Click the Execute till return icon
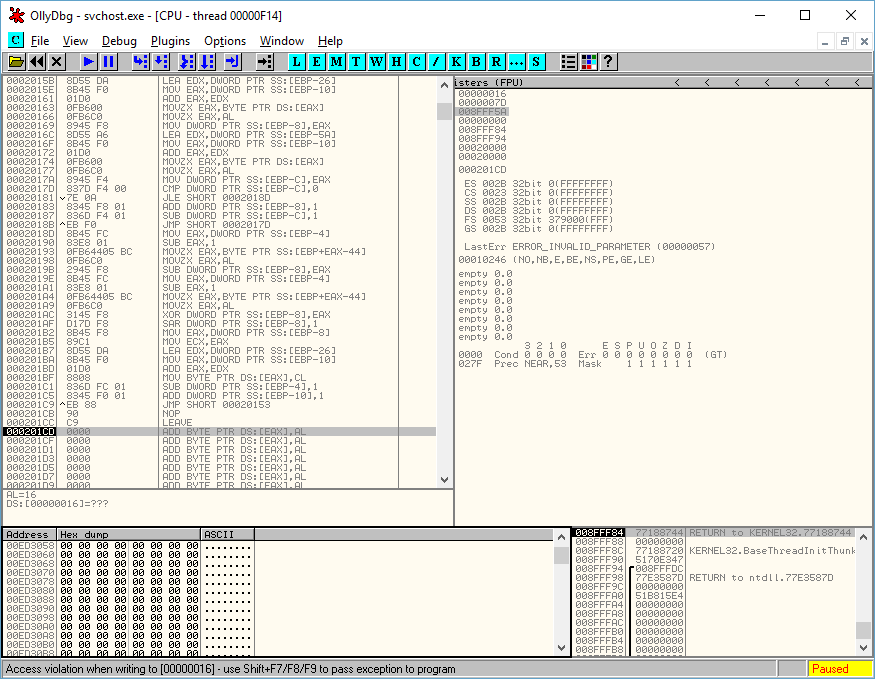This screenshot has width=875, height=679. click(232, 61)
